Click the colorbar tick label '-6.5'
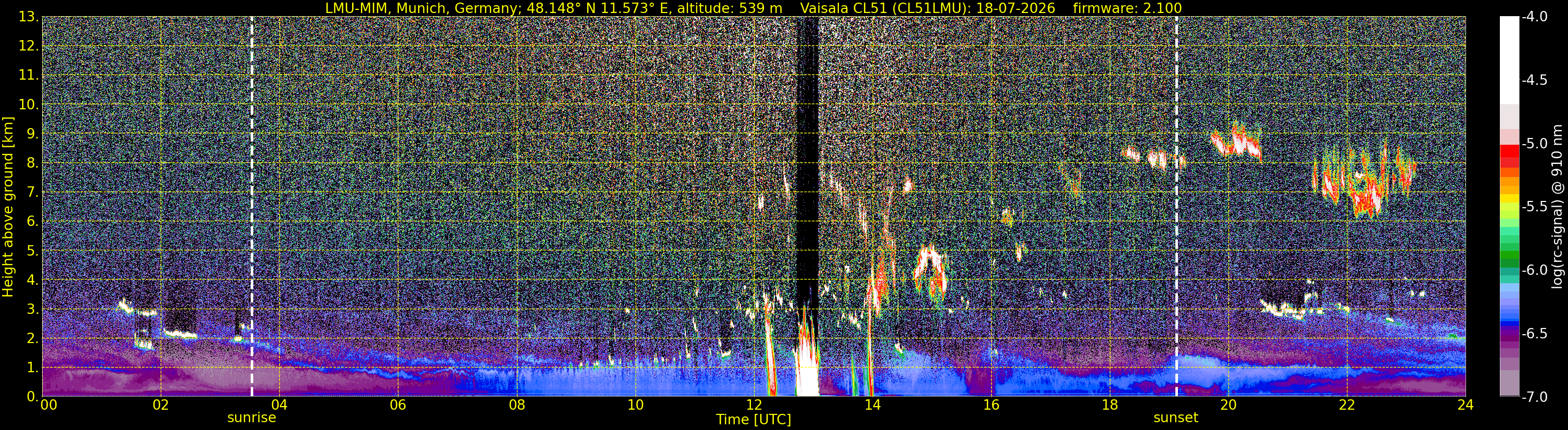This screenshot has width=1568, height=430. point(1535,334)
